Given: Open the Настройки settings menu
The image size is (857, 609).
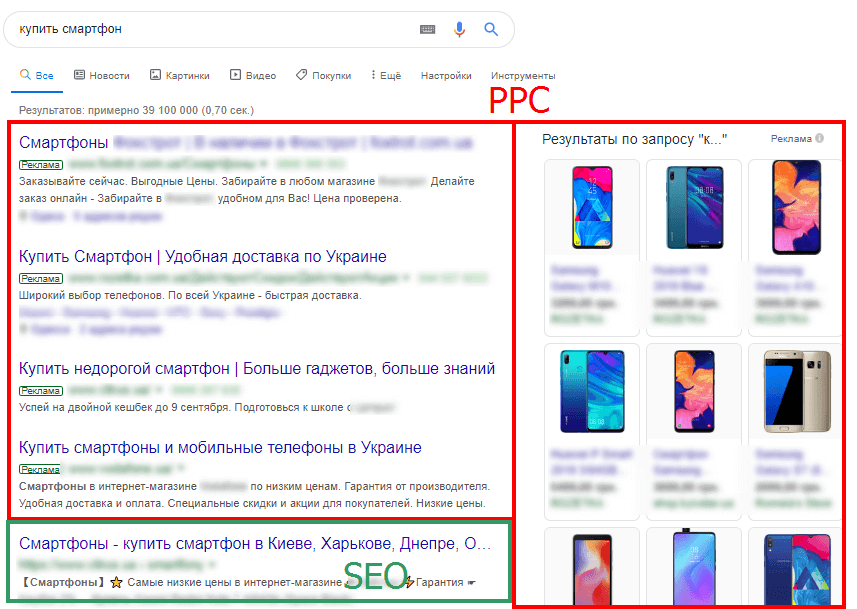Looking at the screenshot, I should point(446,75).
